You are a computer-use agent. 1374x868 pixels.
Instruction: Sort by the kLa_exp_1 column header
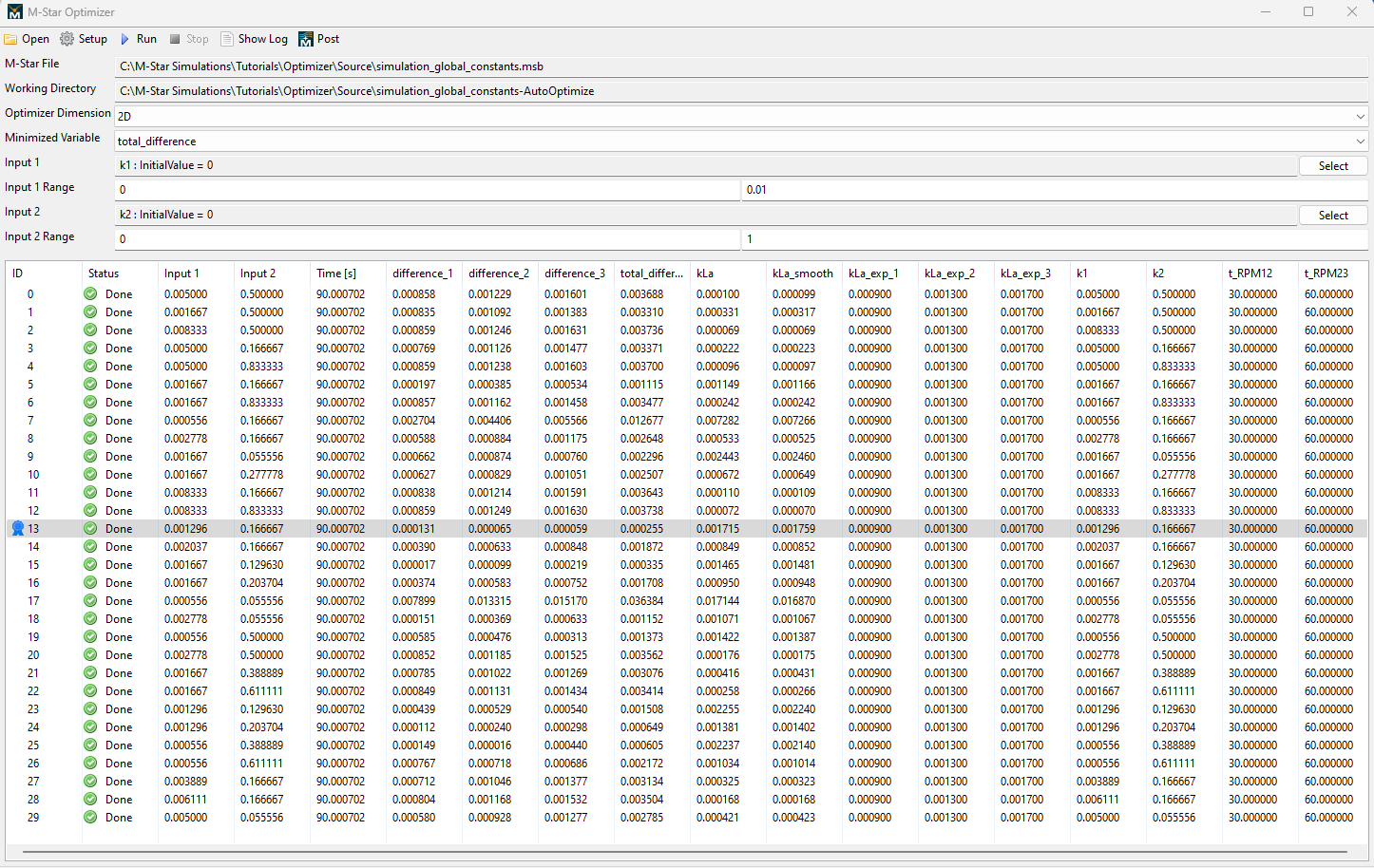[x=880, y=274]
